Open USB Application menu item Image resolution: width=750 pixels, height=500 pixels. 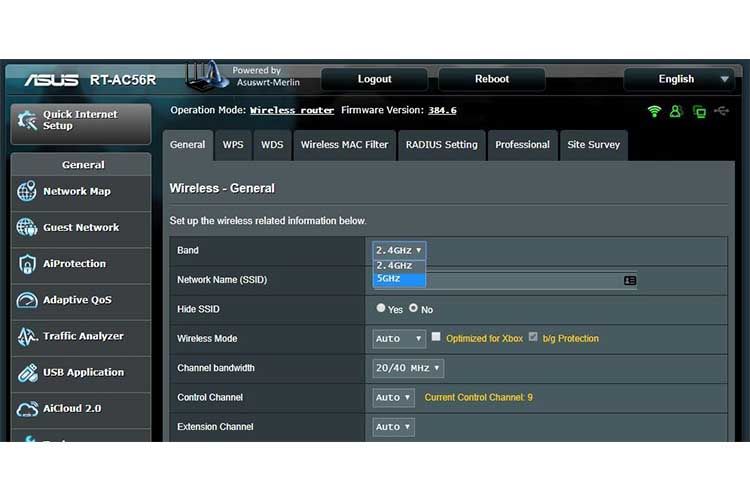(x=81, y=373)
